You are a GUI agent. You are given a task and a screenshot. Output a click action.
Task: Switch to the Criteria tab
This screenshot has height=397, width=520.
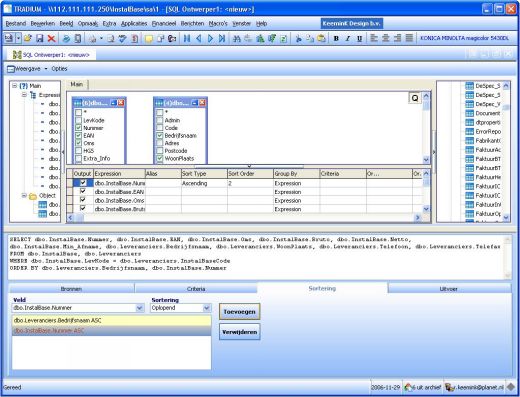(x=196, y=289)
